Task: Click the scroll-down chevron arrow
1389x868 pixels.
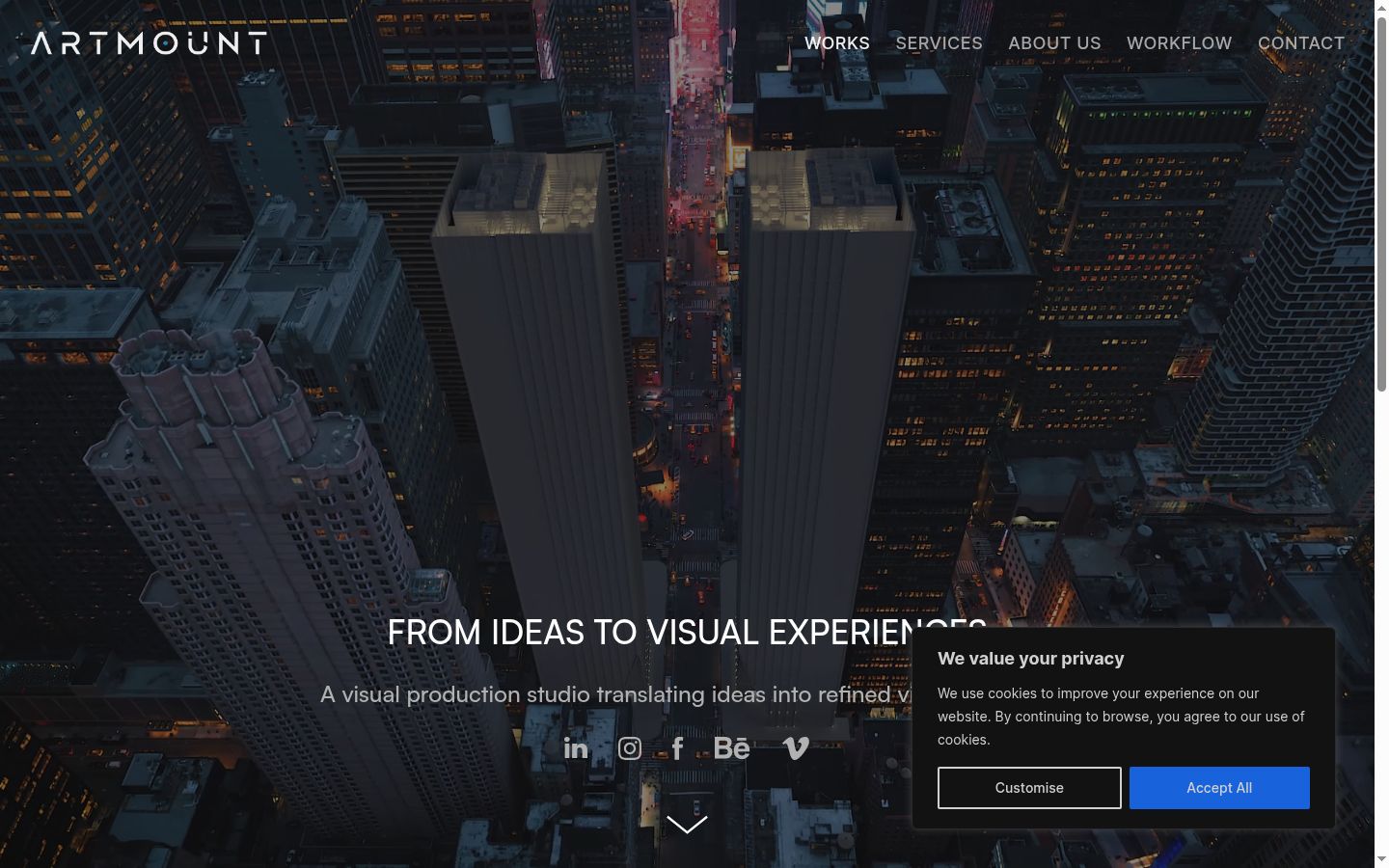Action: pos(687,825)
